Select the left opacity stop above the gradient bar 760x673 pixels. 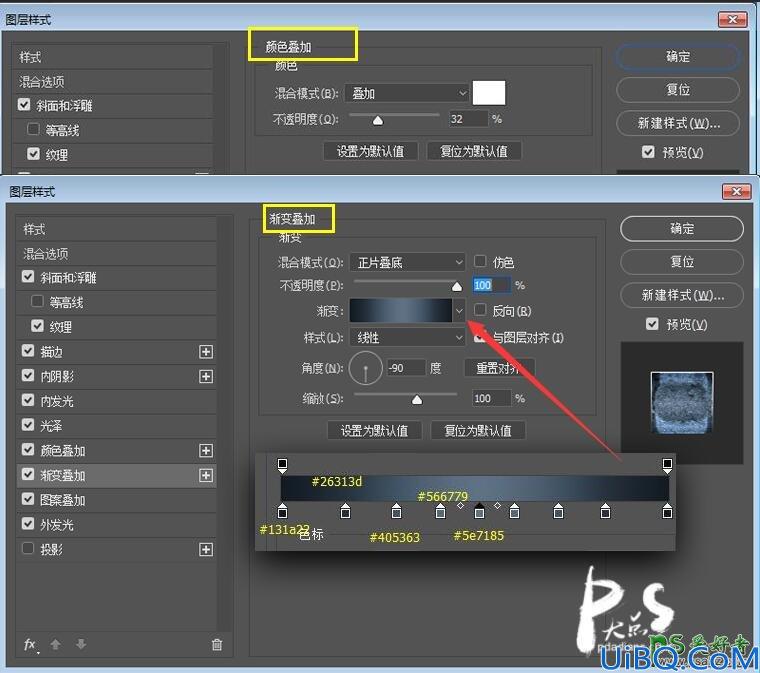(282, 465)
